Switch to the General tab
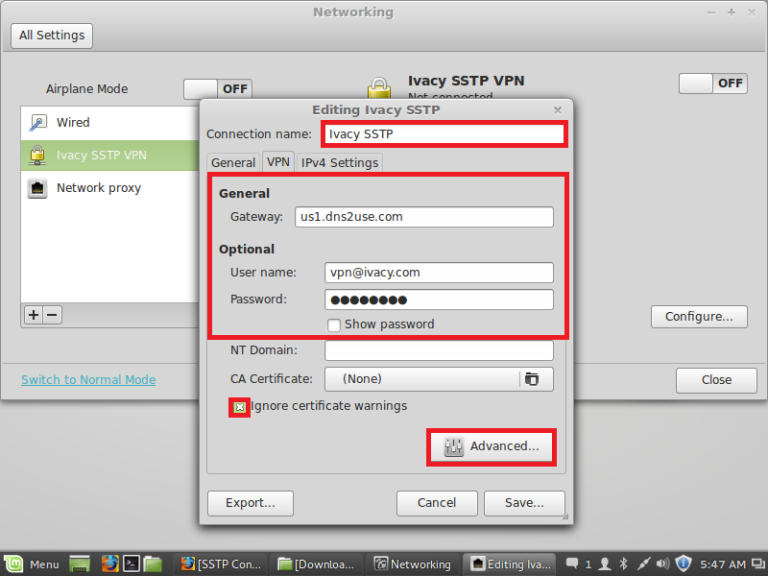Screen dimensions: 768x576 (x=233, y=163)
